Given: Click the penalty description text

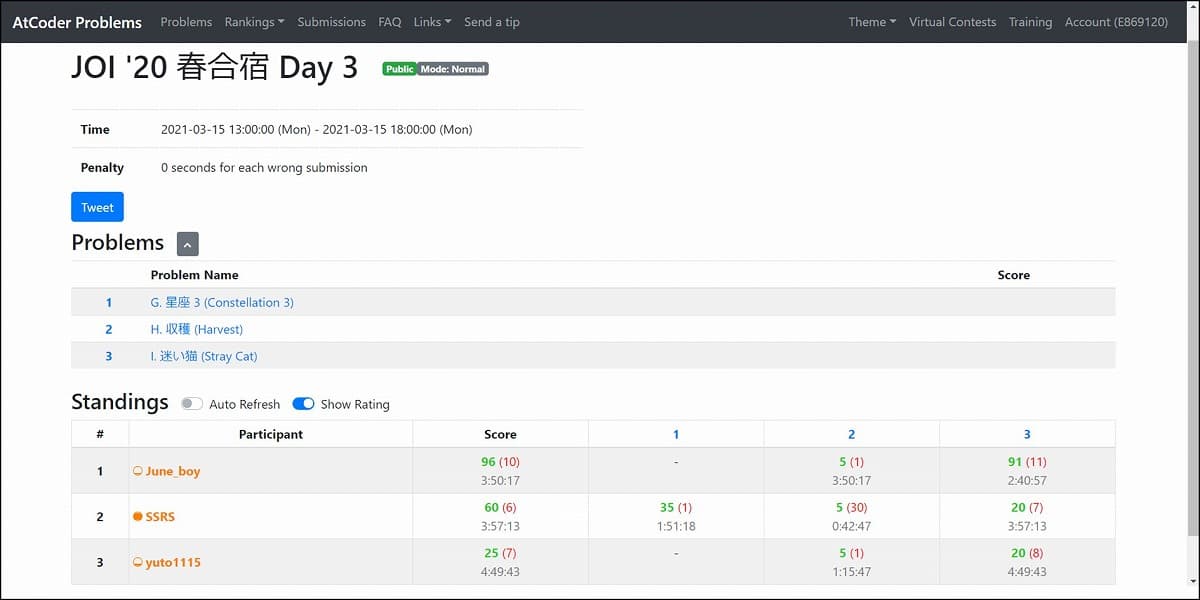Looking at the screenshot, I should click(x=264, y=168).
